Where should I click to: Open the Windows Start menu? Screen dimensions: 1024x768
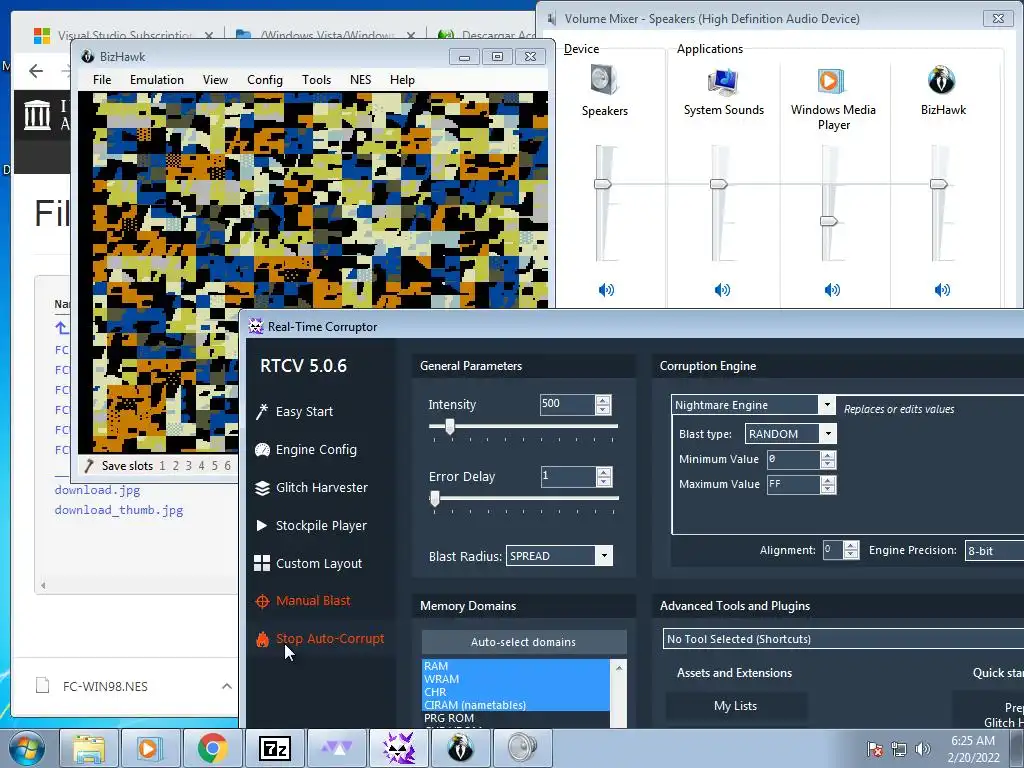[x=27, y=748]
